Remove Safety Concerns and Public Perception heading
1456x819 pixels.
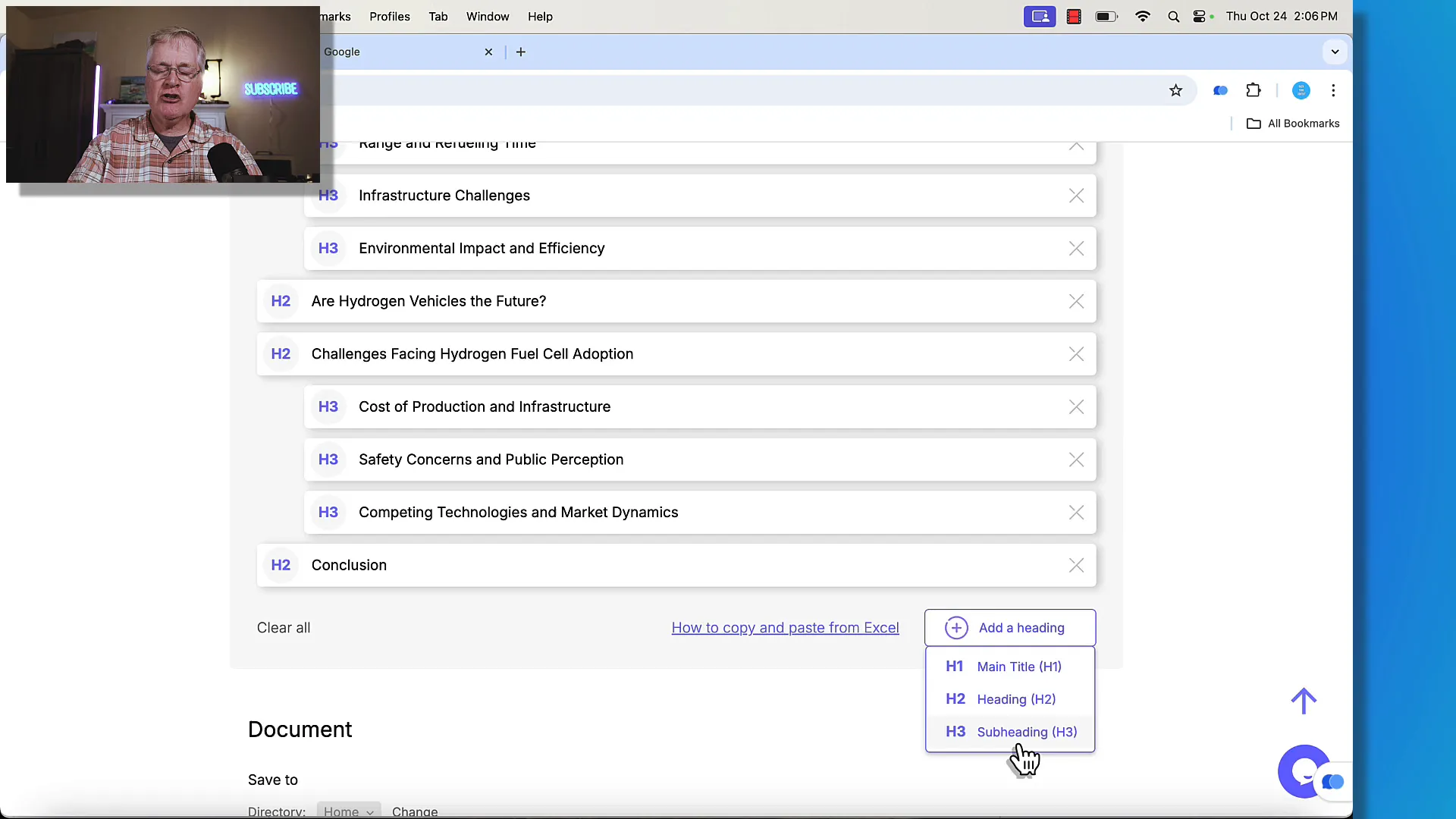click(x=1076, y=460)
